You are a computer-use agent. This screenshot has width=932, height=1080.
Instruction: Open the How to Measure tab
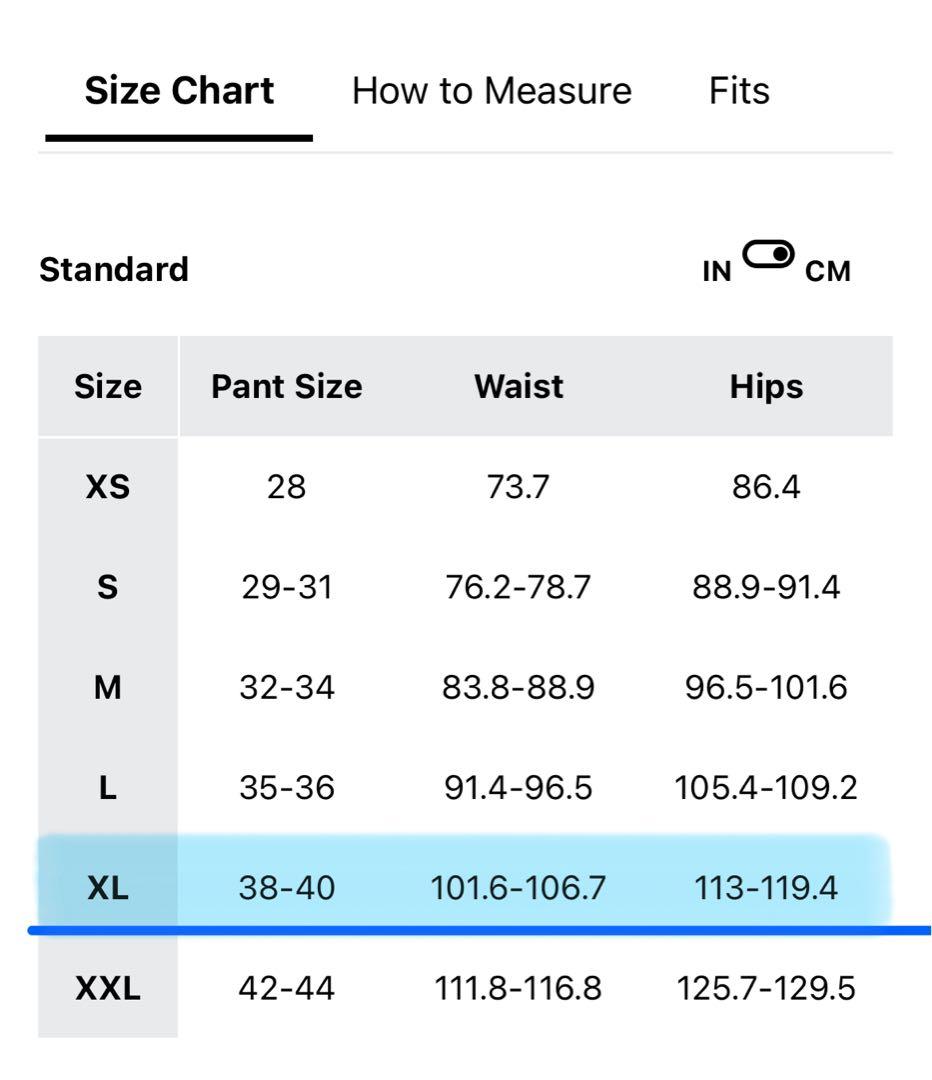pos(491,91)
